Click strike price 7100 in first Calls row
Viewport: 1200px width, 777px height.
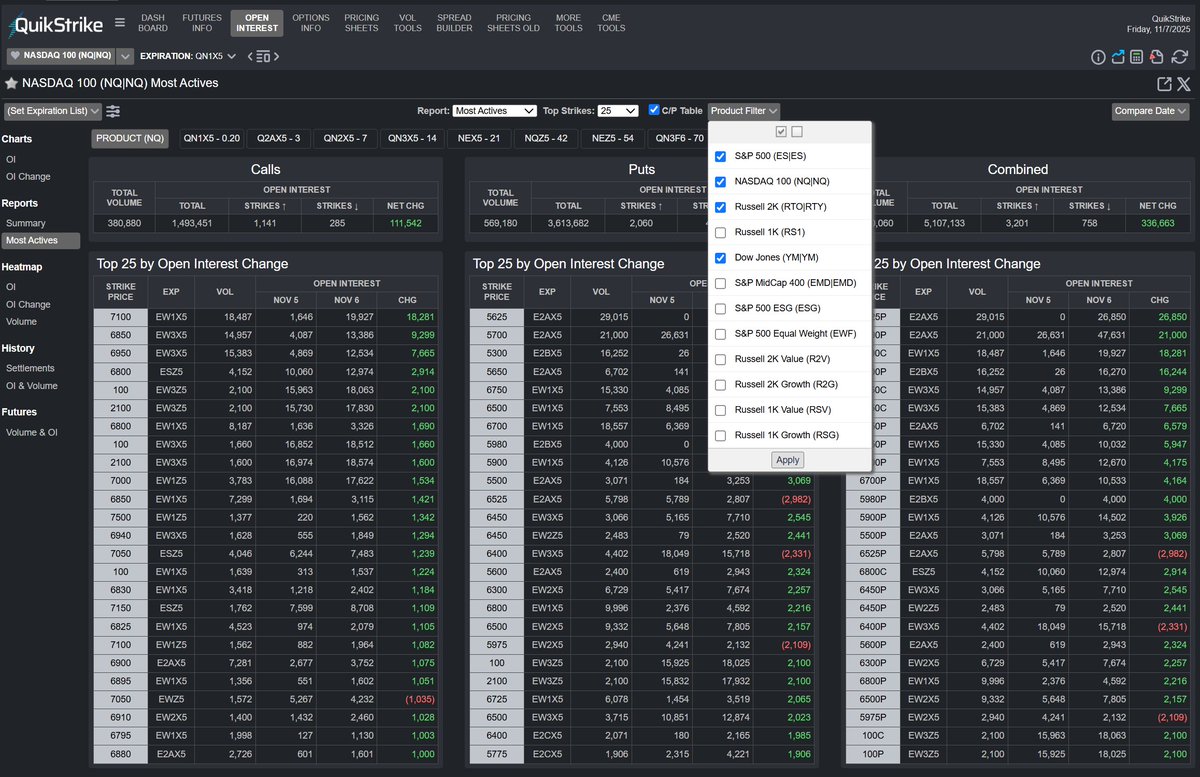(x=121, y=316)
